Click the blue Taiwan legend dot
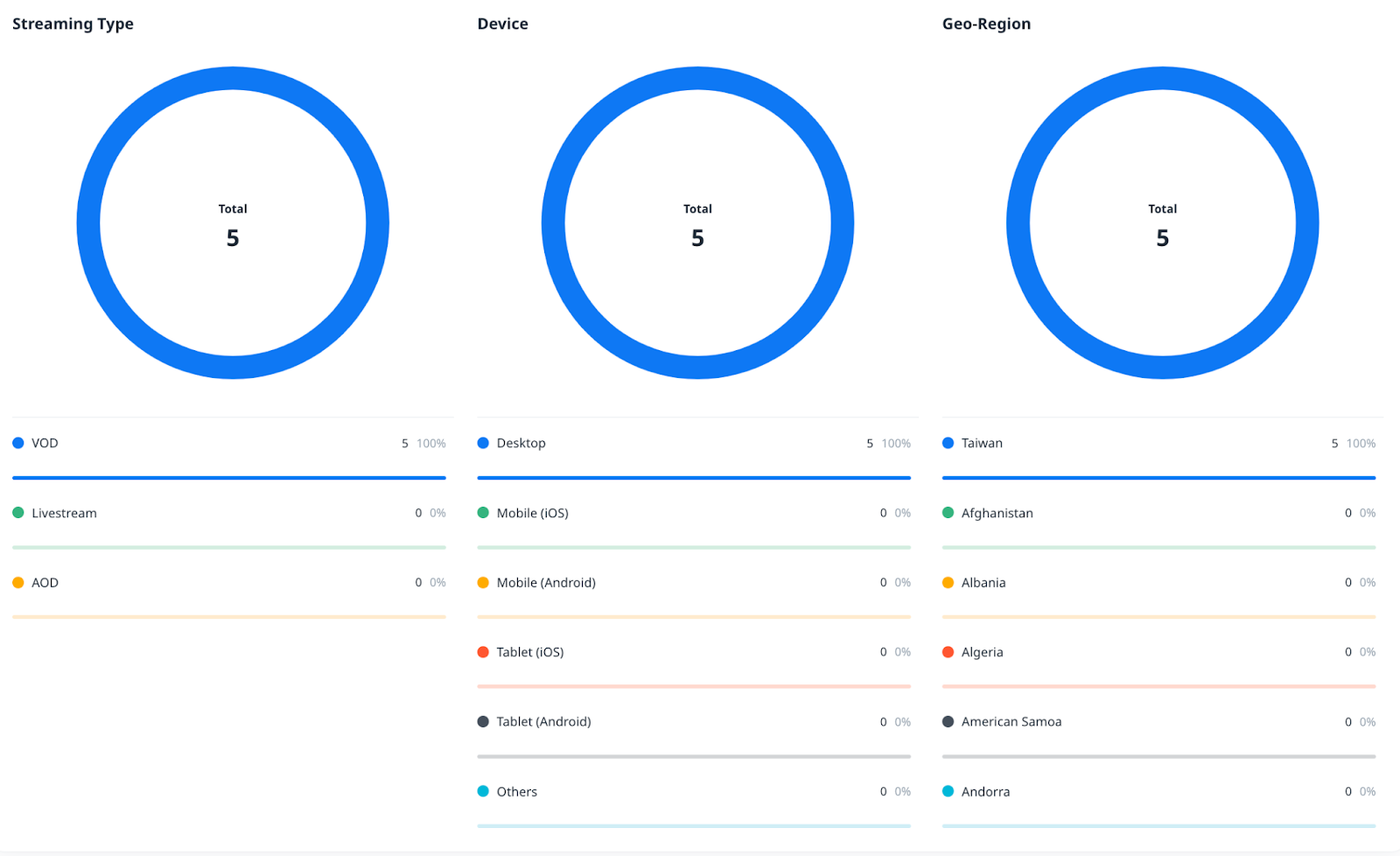The height and width of the screenshot is (856, 1400). click(948, 443)
